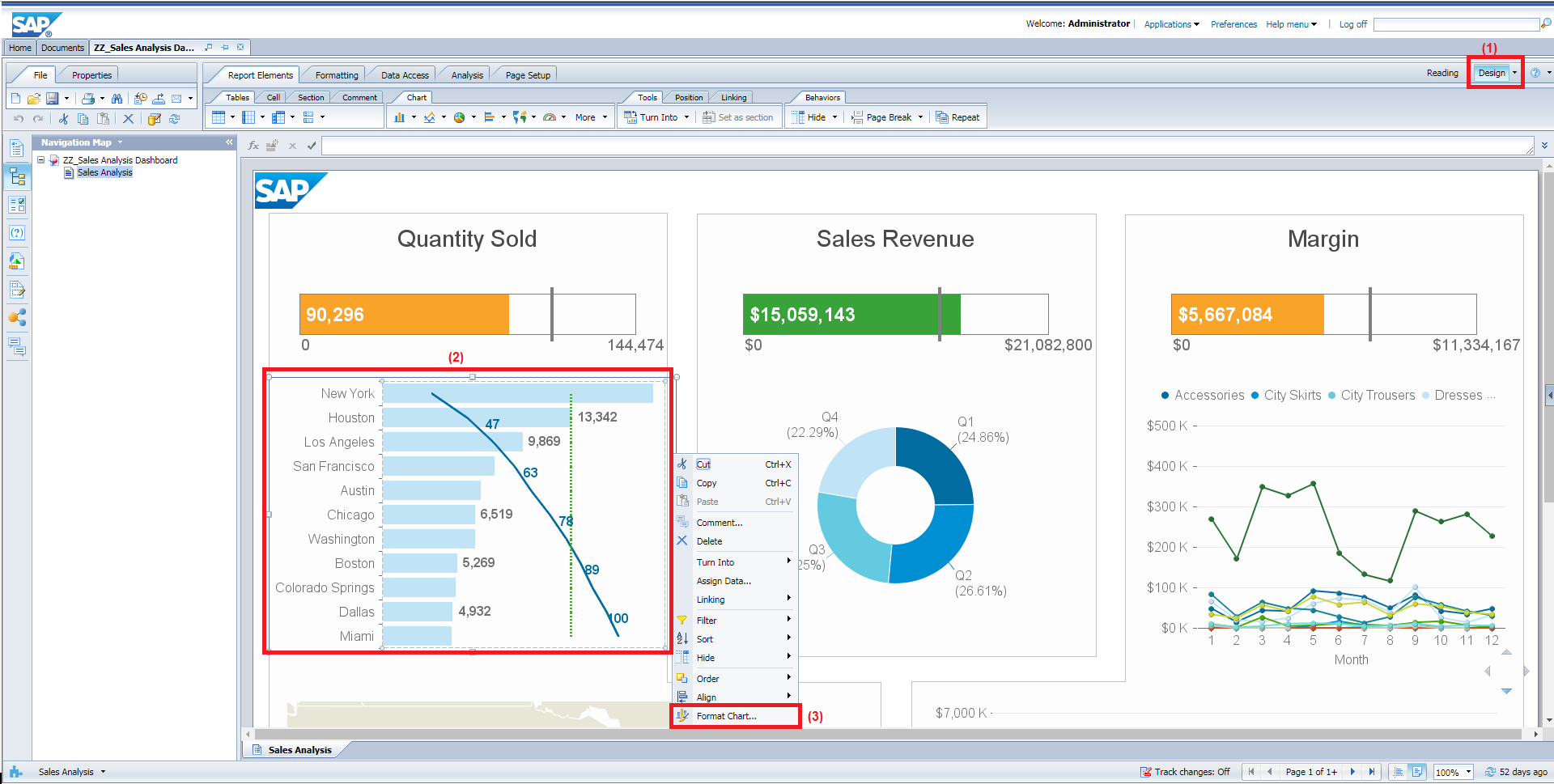This screenshot has height=784, width=1554.
Task: Insert a line chart icon
Action: coord(430,117)
